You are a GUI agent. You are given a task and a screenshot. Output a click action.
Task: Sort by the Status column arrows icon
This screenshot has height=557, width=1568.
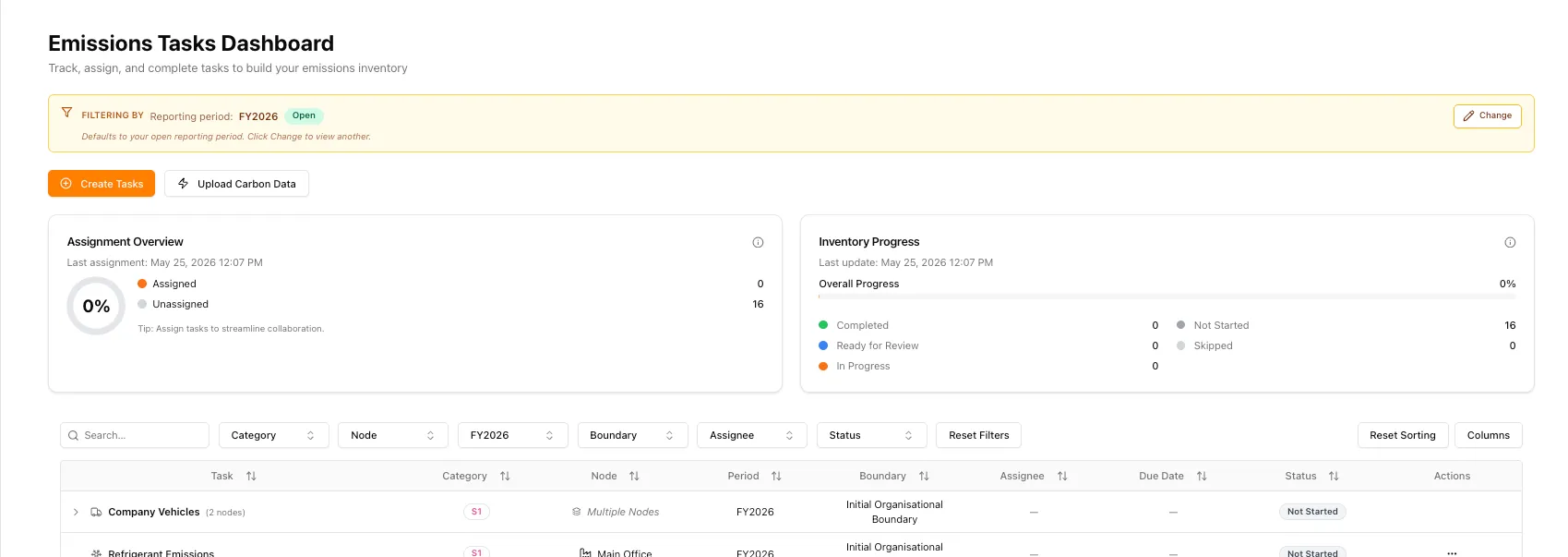[x=1334, y=477]
